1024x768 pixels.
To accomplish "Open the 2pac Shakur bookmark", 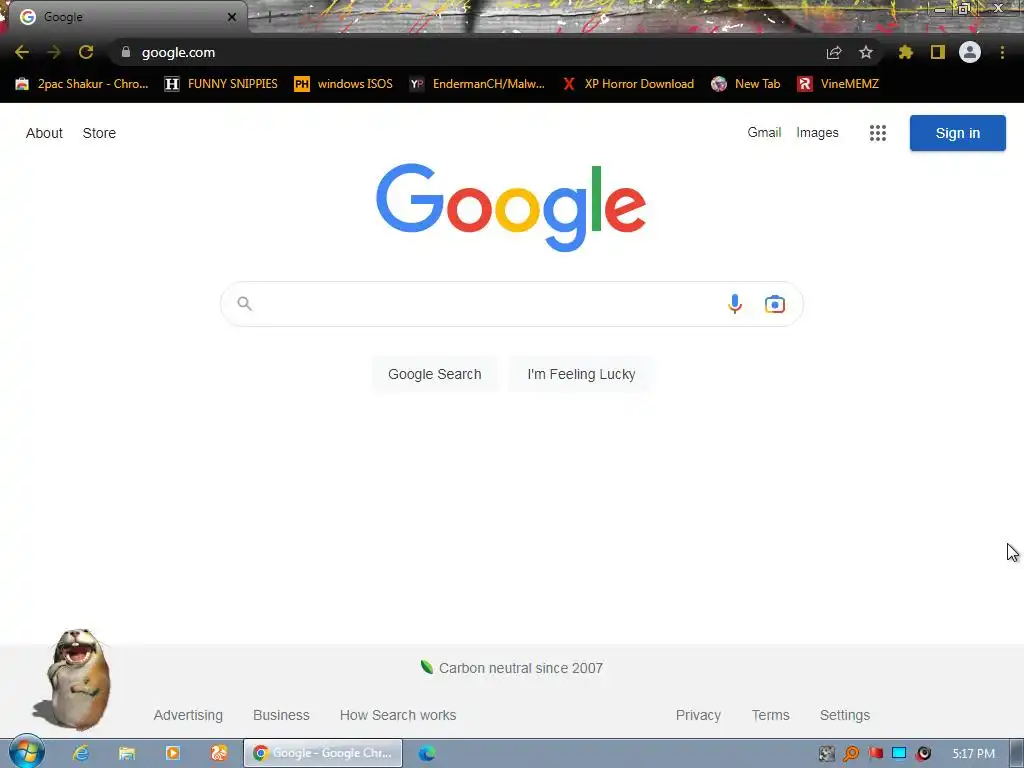I will pos(82,84).
